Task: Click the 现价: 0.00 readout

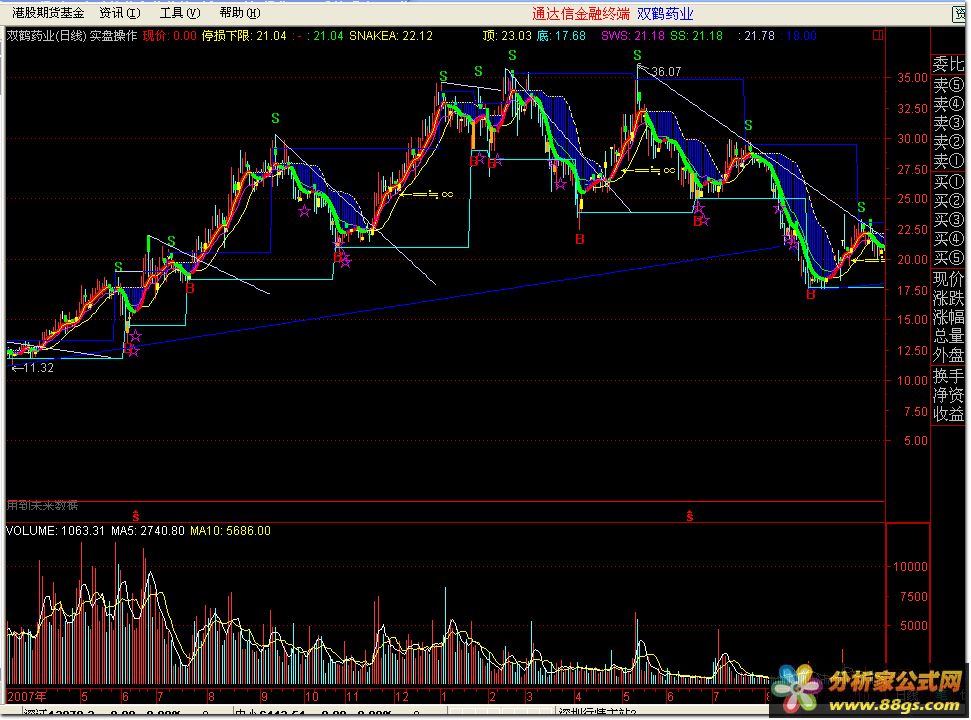Action: coord(169,36)
